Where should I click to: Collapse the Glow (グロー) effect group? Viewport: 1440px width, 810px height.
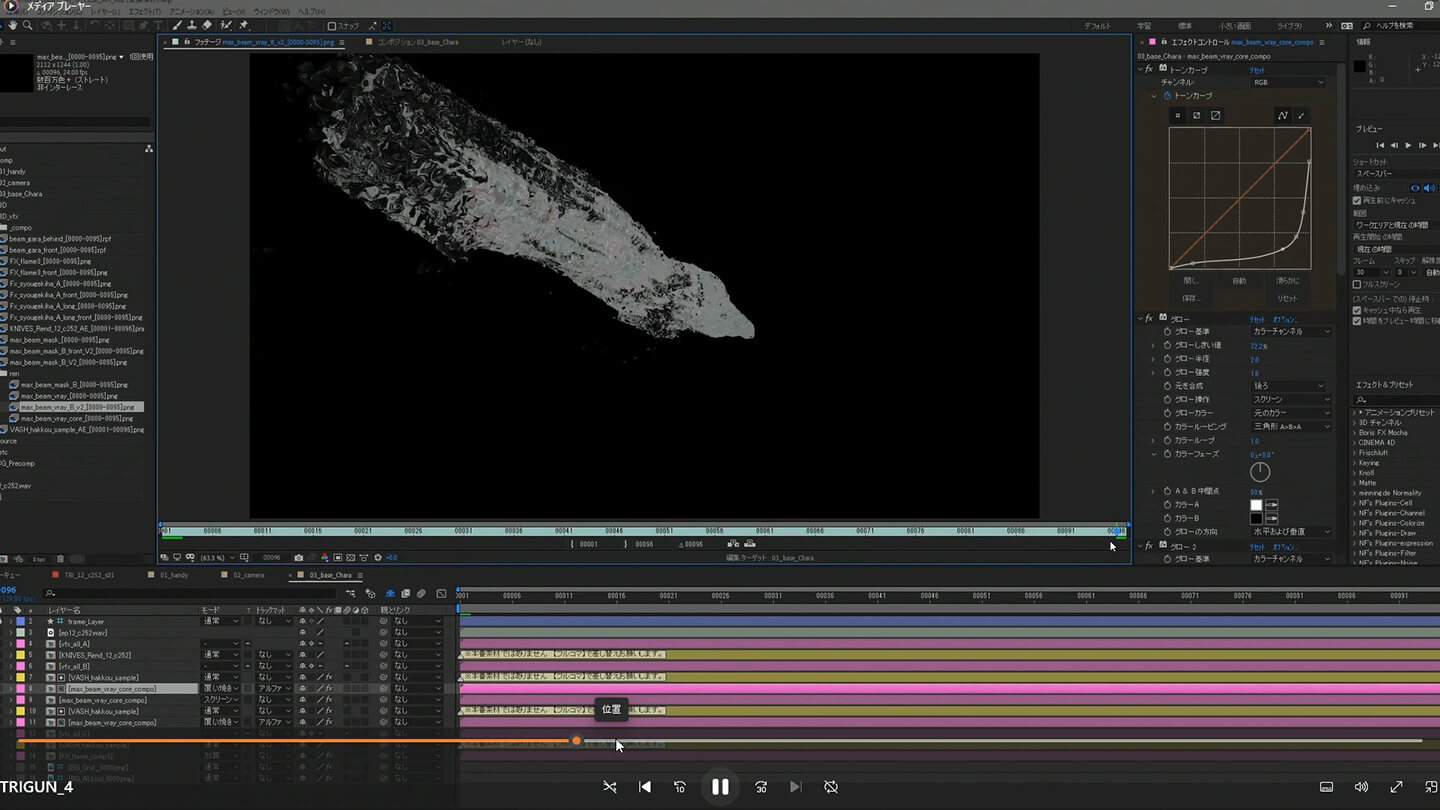[x=1141, y=319]
